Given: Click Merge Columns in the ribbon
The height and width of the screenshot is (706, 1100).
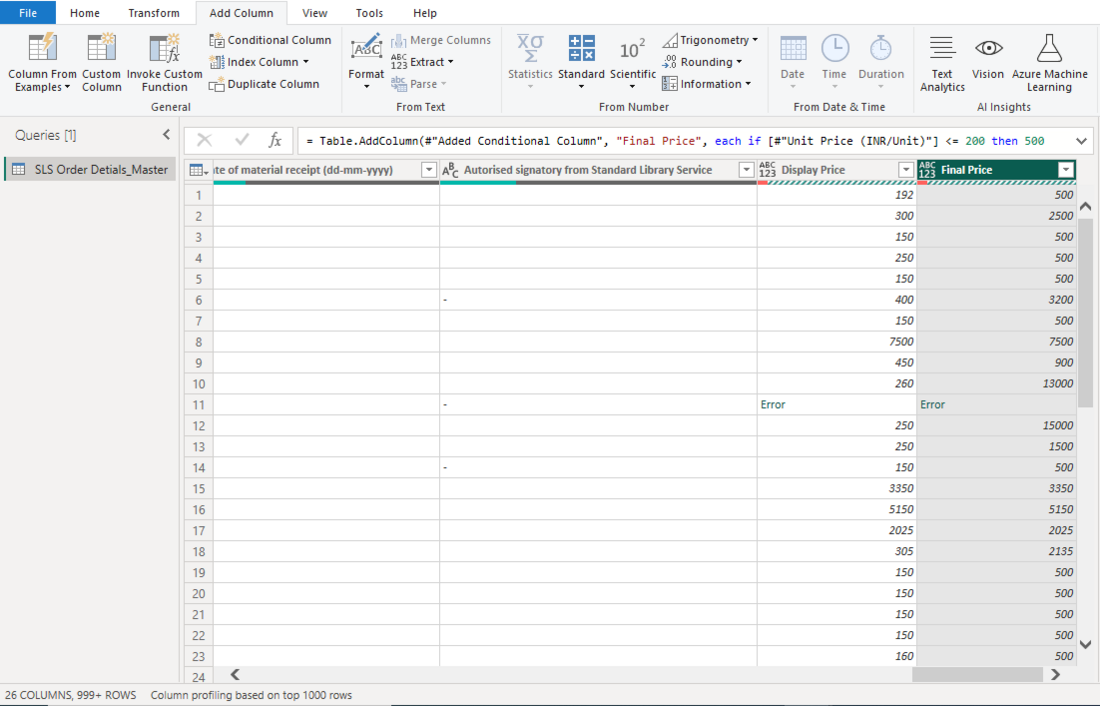Looking at the screenshot, I should (x=441, y=39).
